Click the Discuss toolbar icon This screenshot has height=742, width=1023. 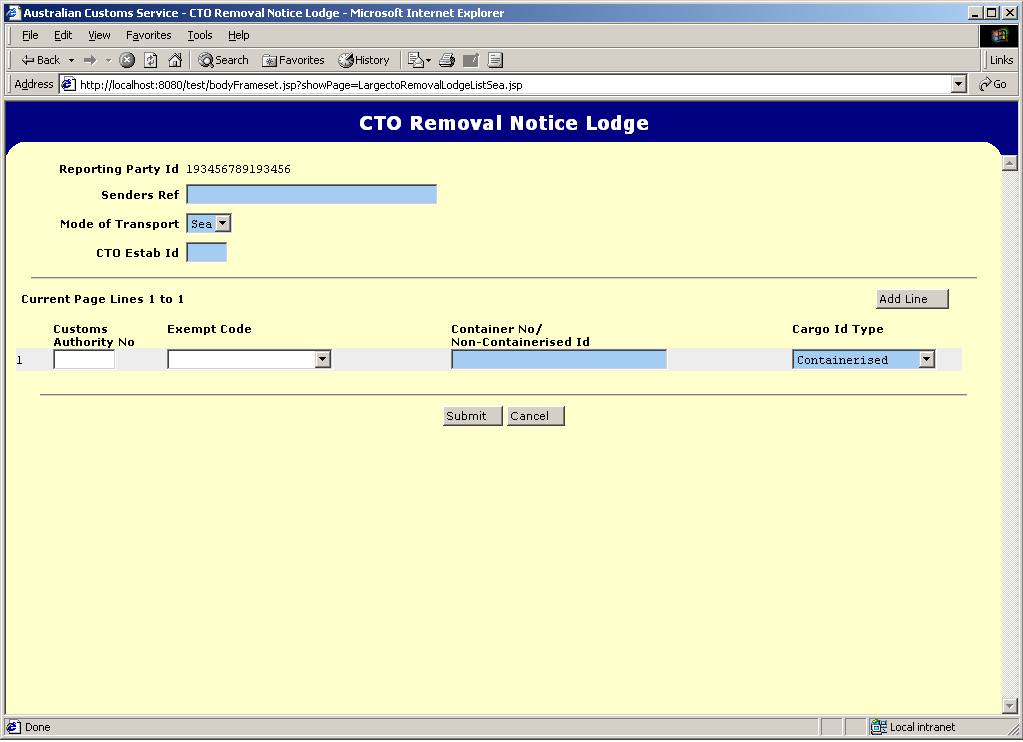pos(495,60)
